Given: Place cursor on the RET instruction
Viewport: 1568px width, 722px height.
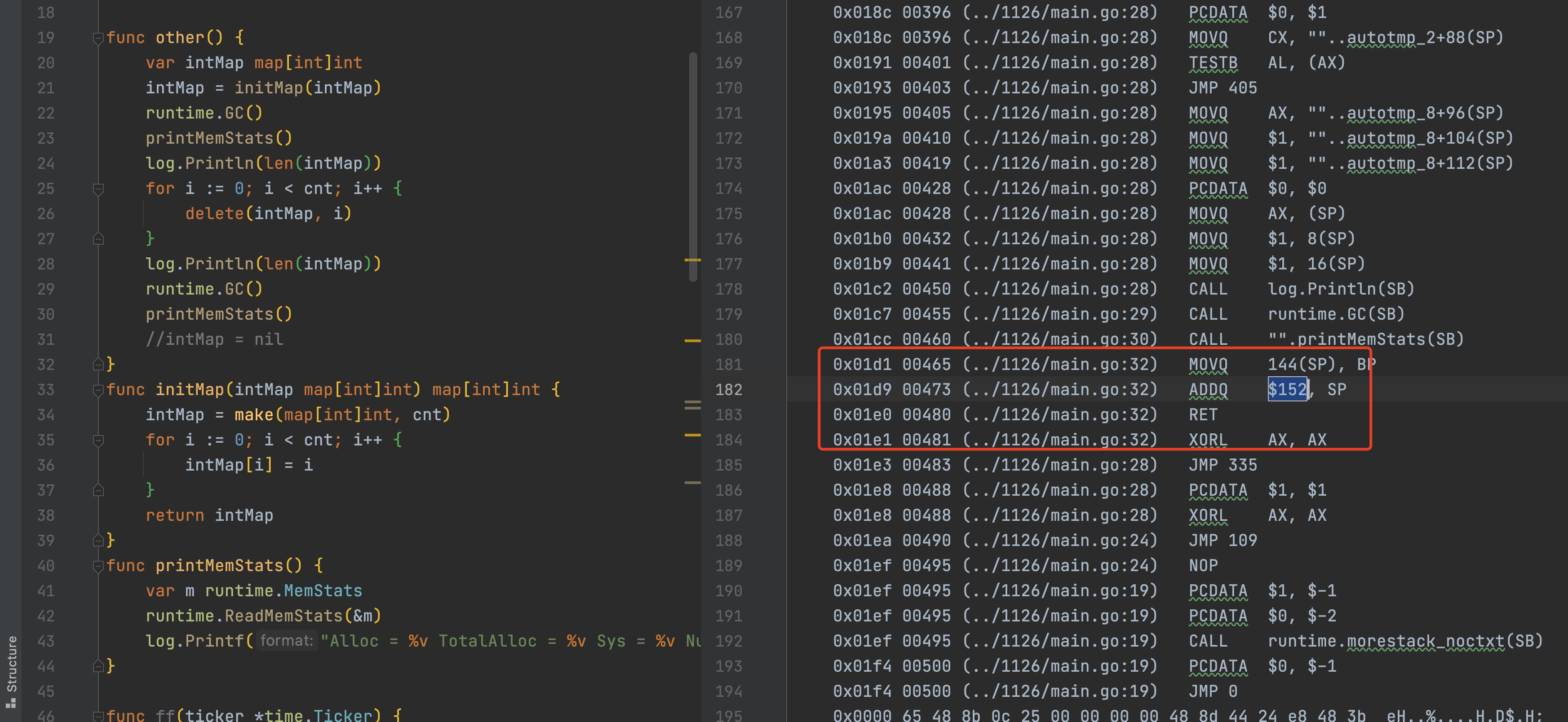Looking at the screenshot, I should click(x=1203, y=415).
